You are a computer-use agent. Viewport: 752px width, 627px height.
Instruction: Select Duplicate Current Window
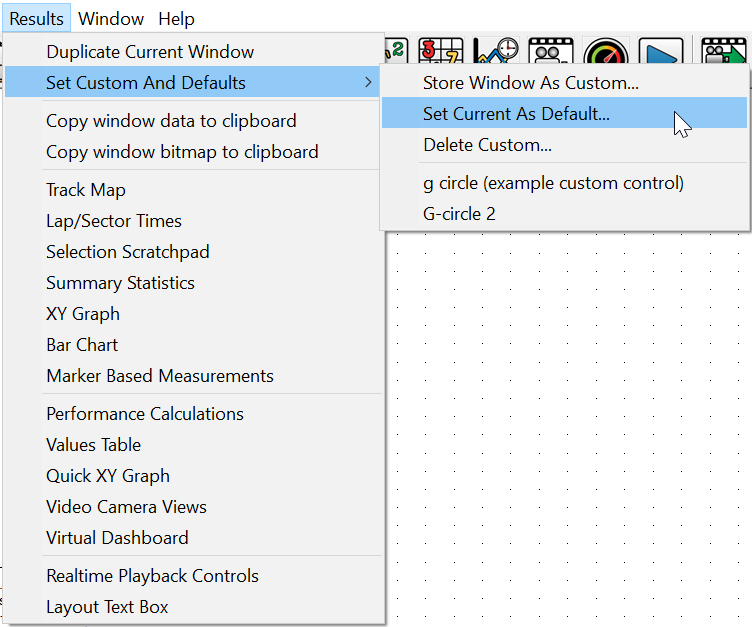pos(150,52)
